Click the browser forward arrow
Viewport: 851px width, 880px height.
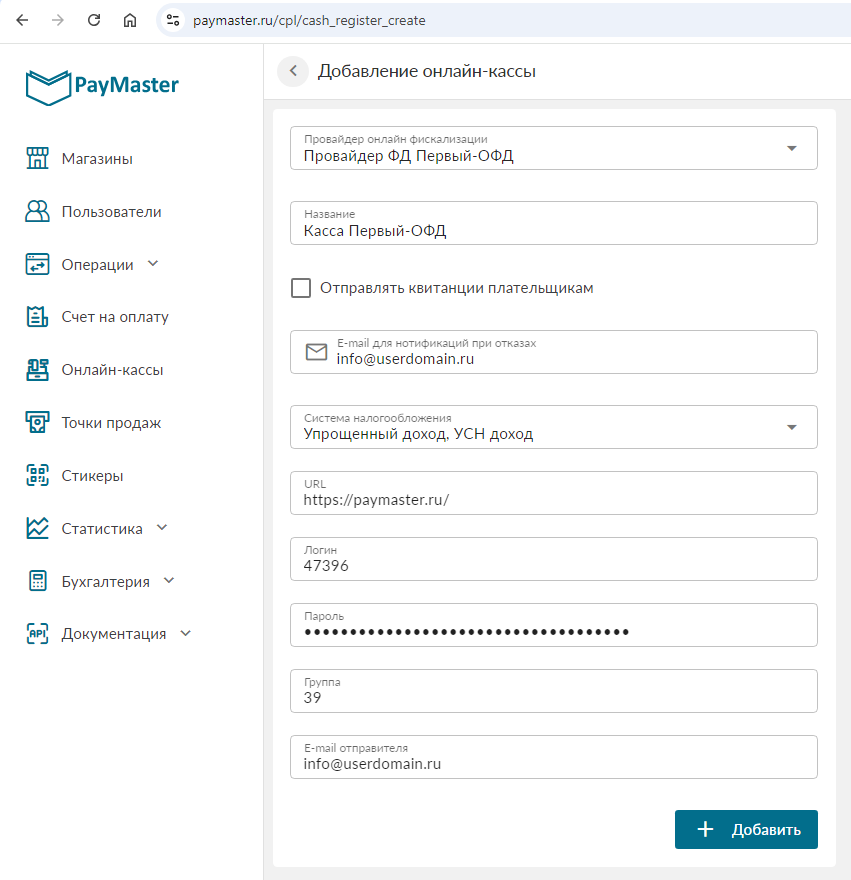58,20
